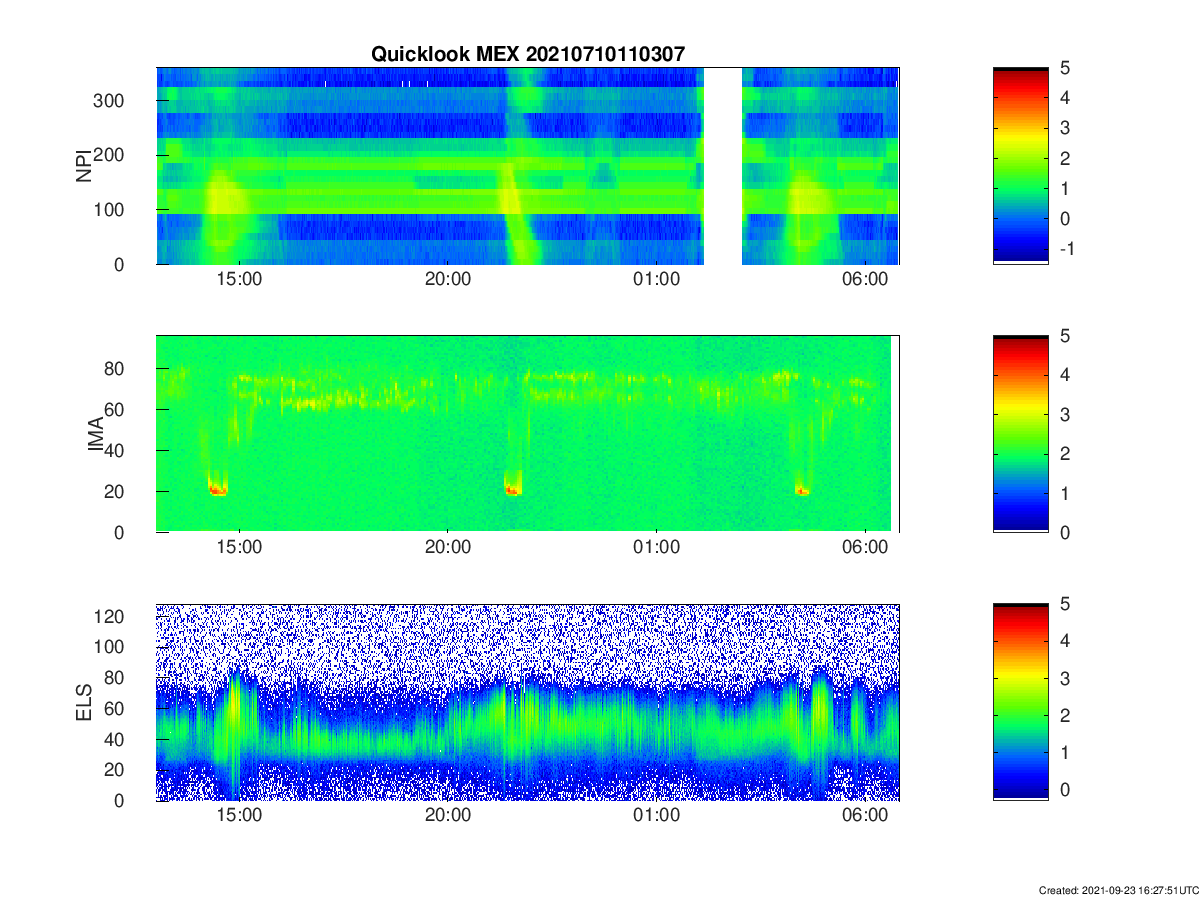This screenshot has height=900, width=1200.
Task: Click '15:00' time tick under IMA panel
Action: coord(239,549)
